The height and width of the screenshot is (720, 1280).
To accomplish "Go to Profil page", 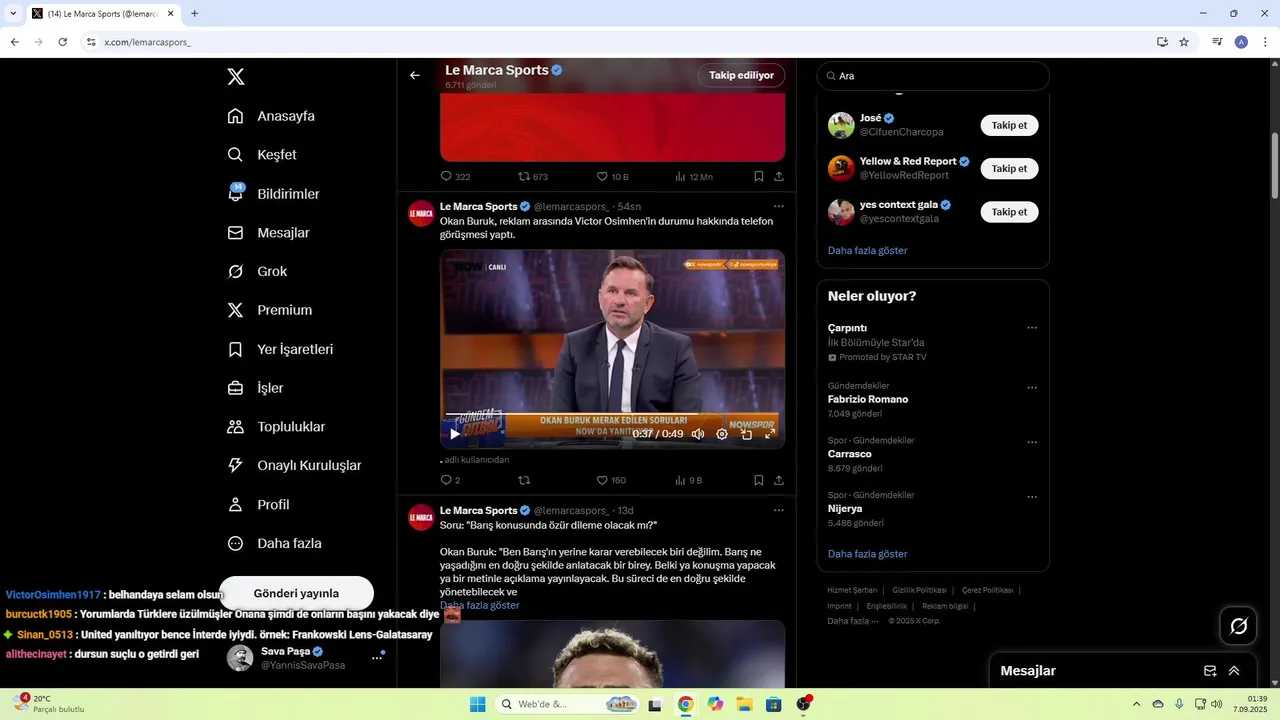I will click(x=258, y=505).
